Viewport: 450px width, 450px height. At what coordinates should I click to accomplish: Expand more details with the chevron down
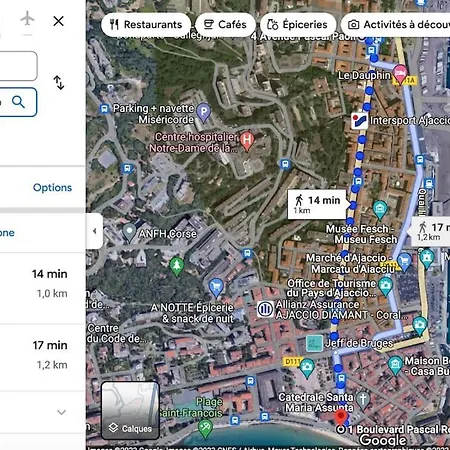(x=61, y=412)
